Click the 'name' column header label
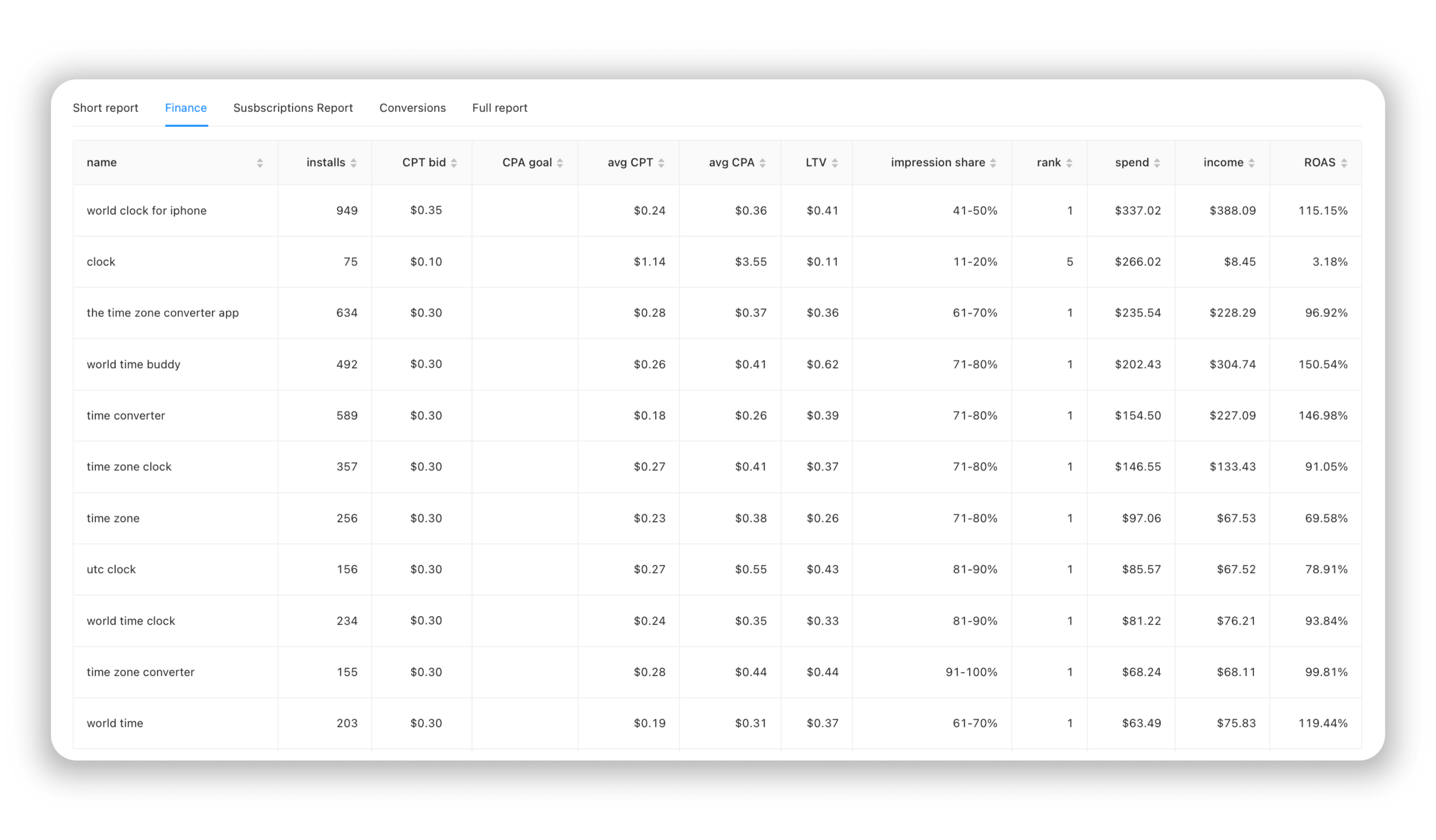 pyautogui.click(x=102, y=162)
